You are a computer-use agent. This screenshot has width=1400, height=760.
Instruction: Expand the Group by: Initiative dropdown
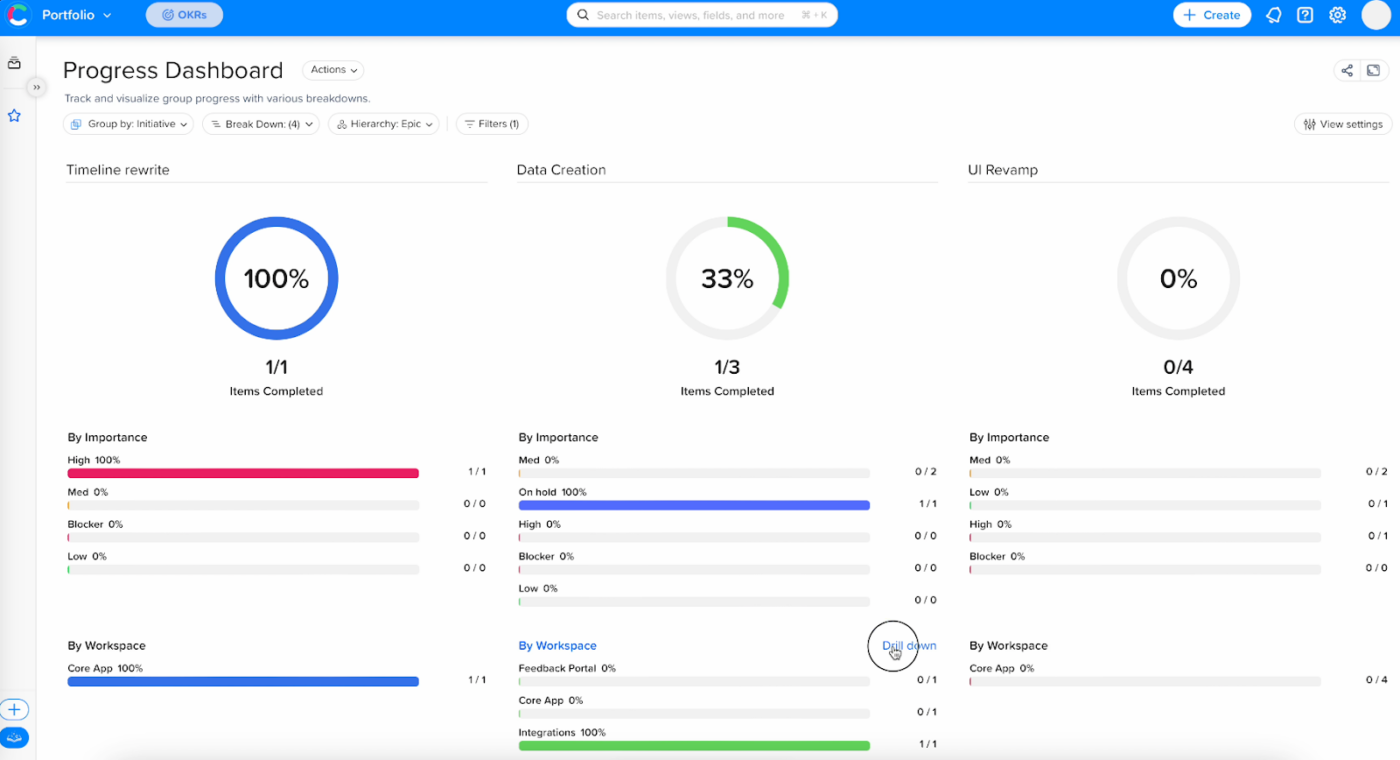tap(128, 124)
